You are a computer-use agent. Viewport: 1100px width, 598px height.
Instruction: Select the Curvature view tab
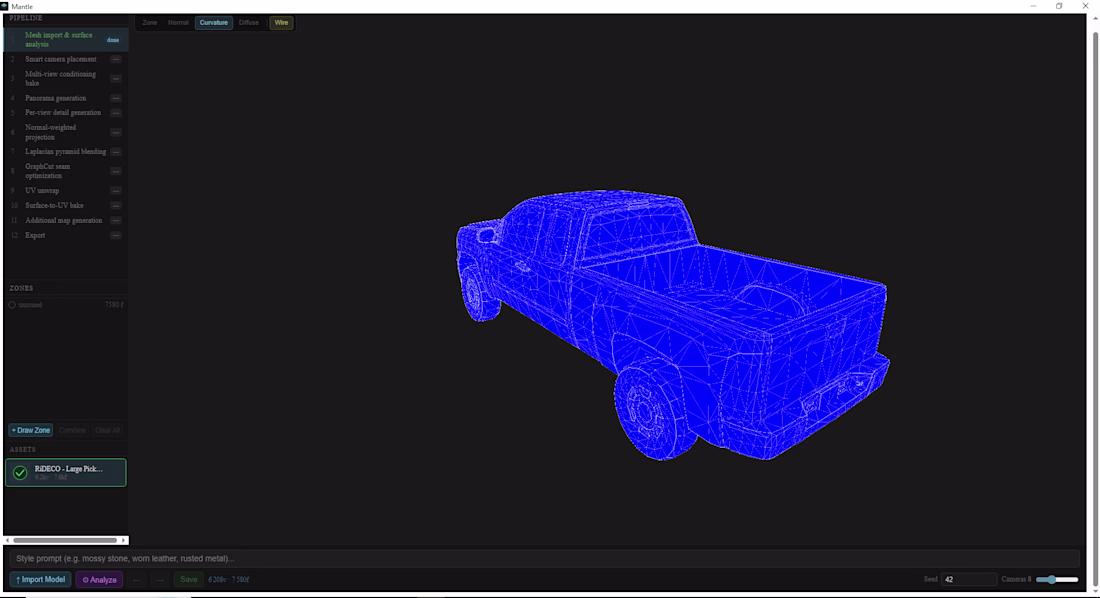click(213, 22)
